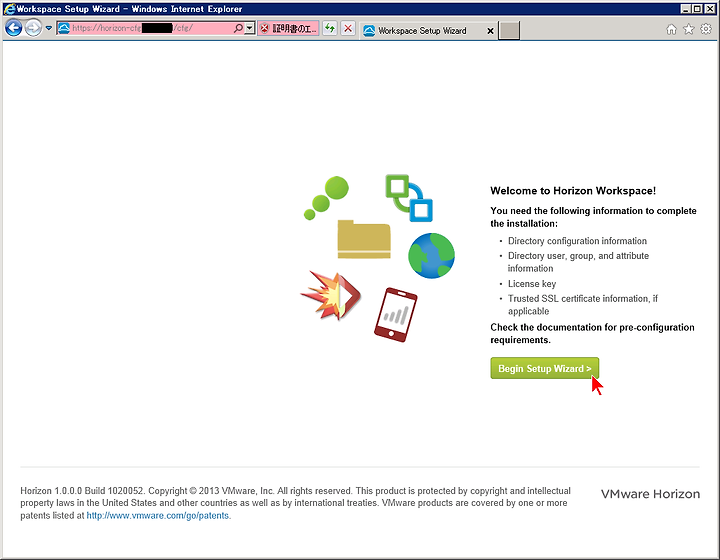Go back with the browser Back arrow
The width and height of the screenshot is (720, 560).
pos(13,28)
